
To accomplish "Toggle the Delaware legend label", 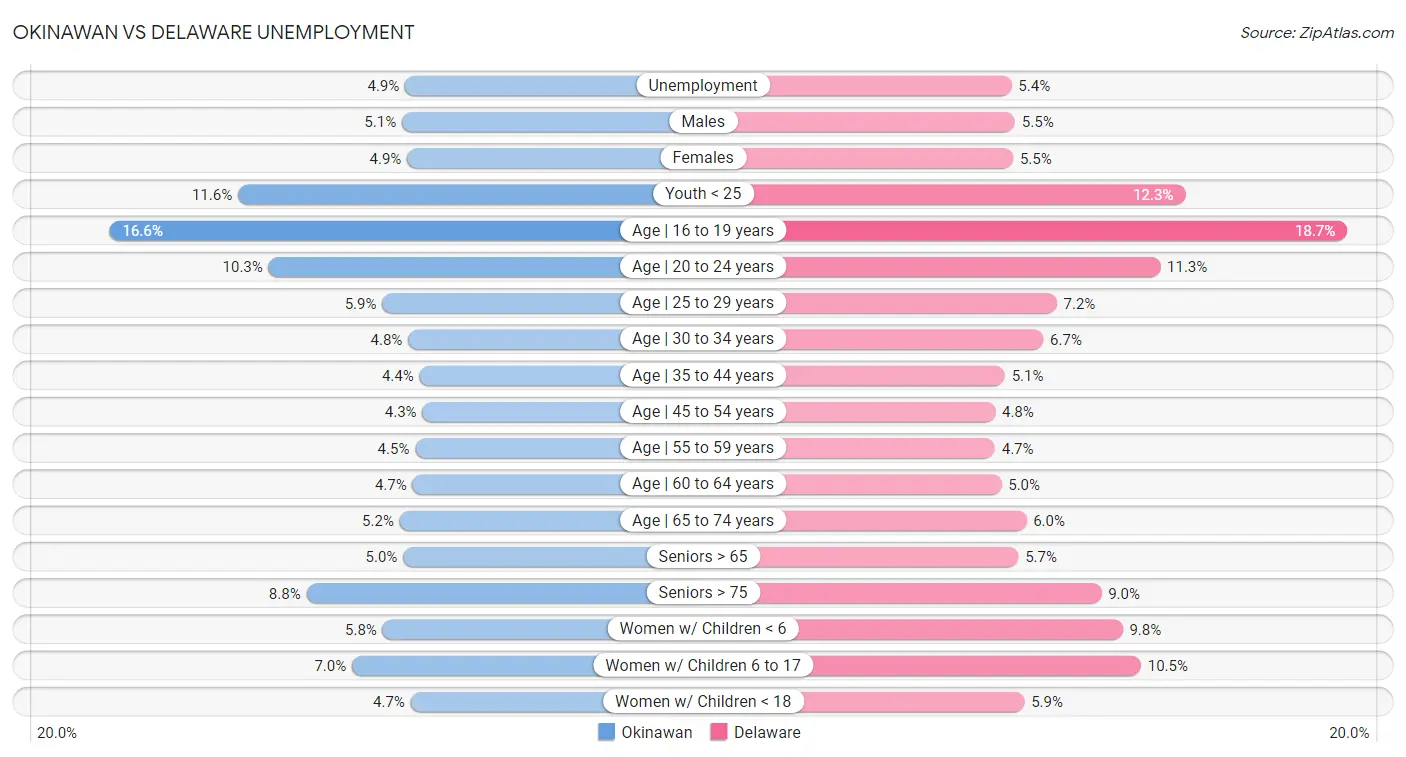I will (x=767, y=732).
